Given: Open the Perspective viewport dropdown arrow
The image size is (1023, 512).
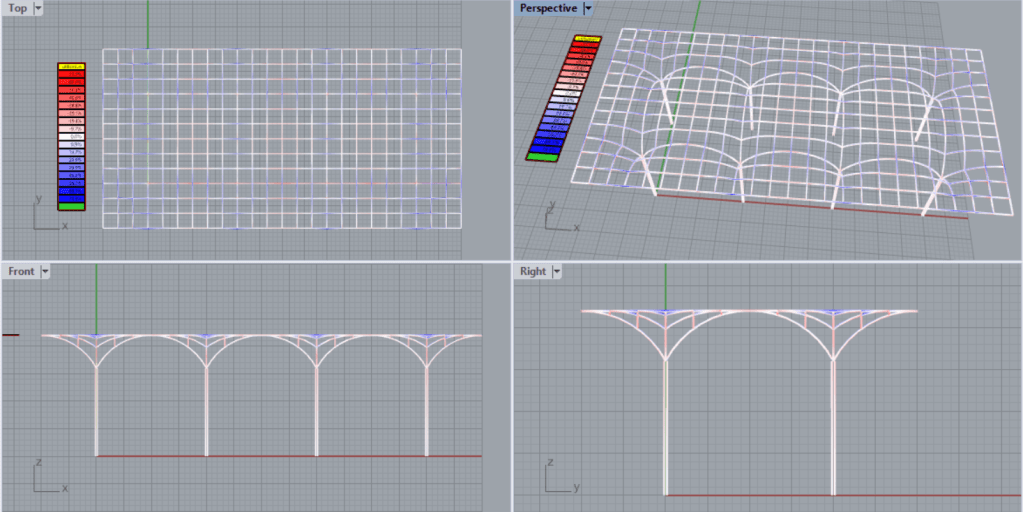Looking at the screenshot, I should point(588,8).
